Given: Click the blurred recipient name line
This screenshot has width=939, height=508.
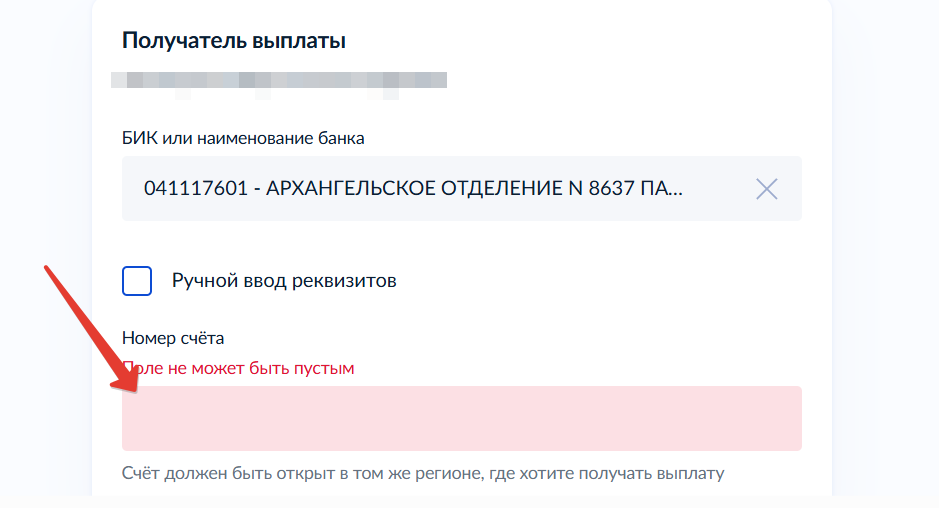Looking at the screenshot, I should click(x=278, y=80).
